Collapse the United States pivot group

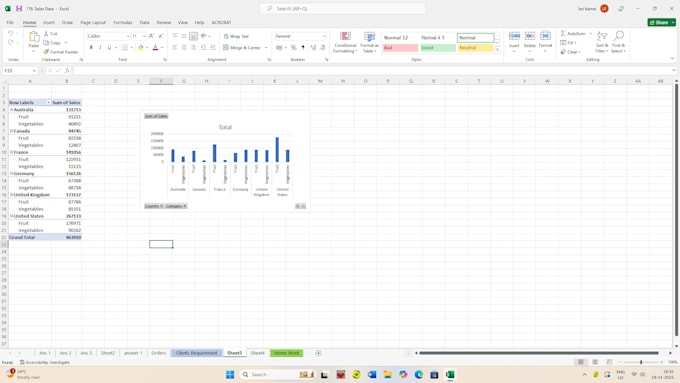coord(12,216)
